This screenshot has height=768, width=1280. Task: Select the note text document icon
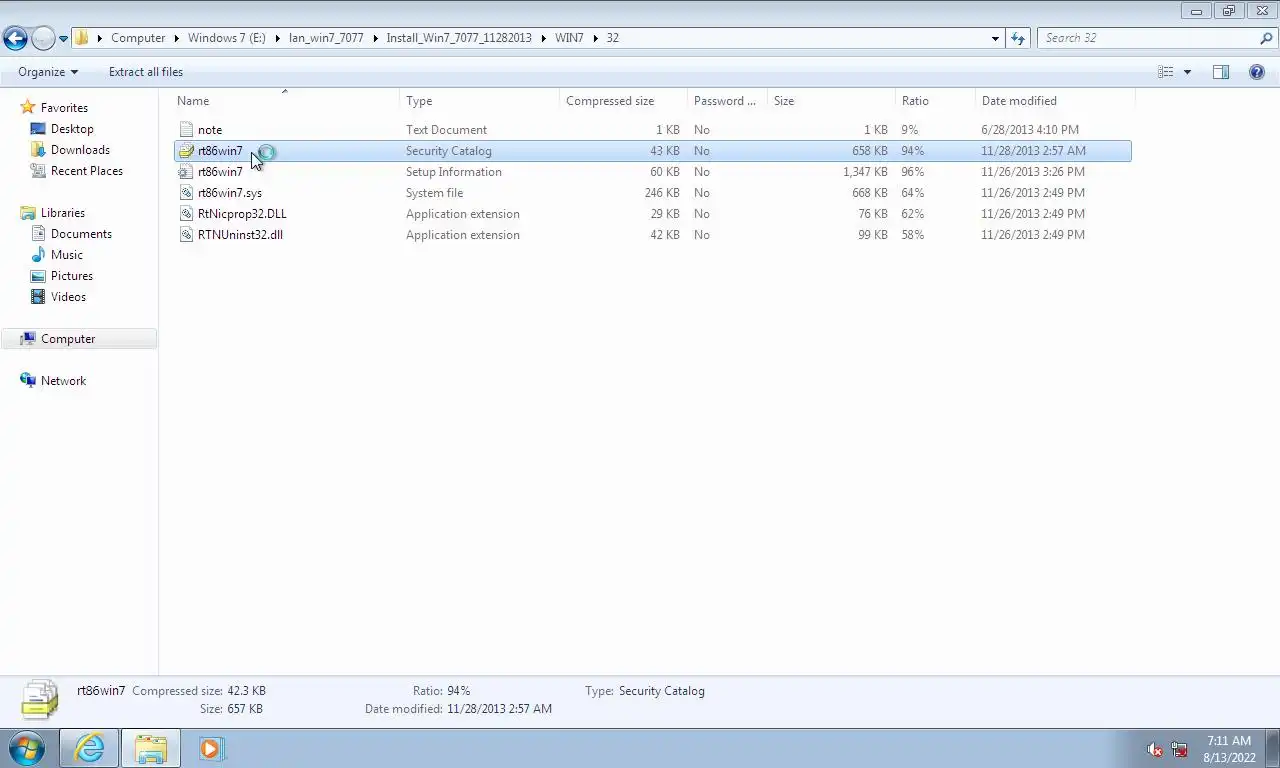[x=186, y=130]
